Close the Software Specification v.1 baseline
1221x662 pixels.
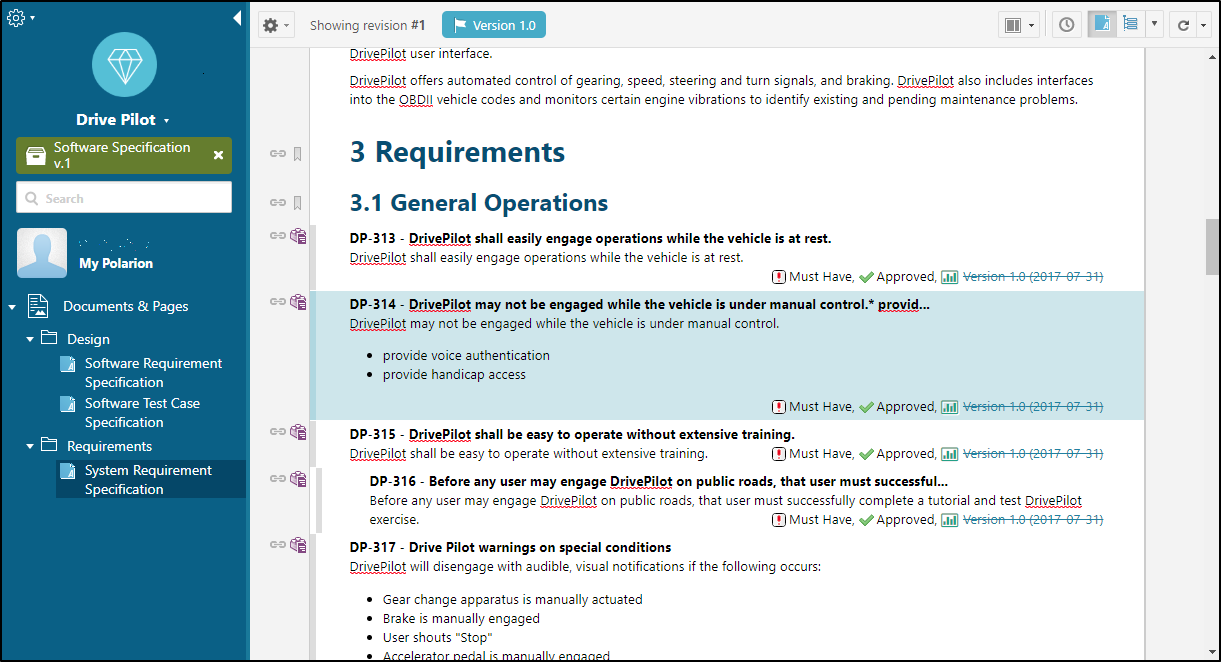218,155
